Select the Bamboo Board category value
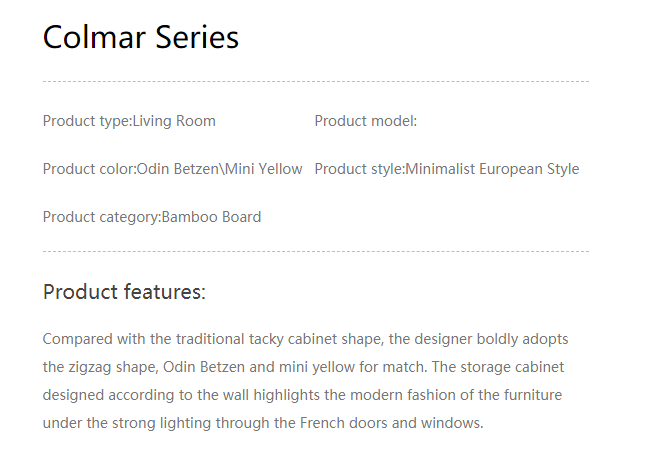This screenshot has height=459, width=661. coord(212,217)
